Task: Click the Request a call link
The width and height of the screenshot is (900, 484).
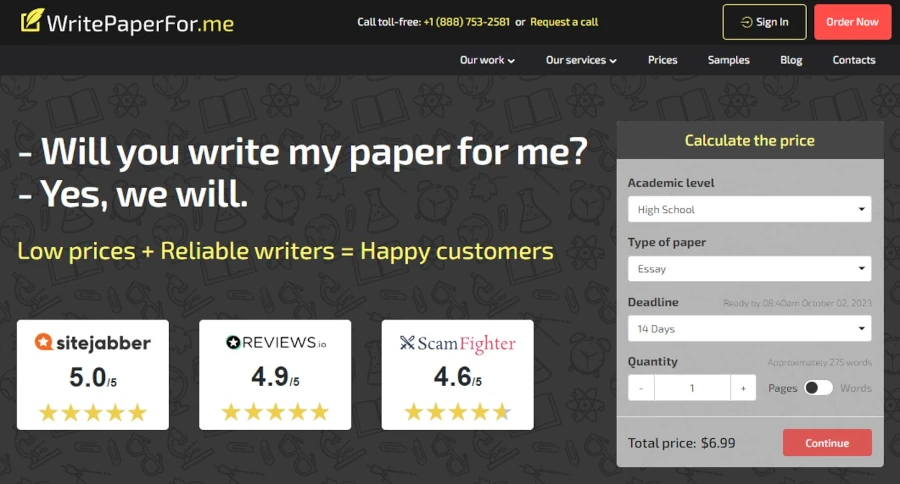Action: point(564,22)
